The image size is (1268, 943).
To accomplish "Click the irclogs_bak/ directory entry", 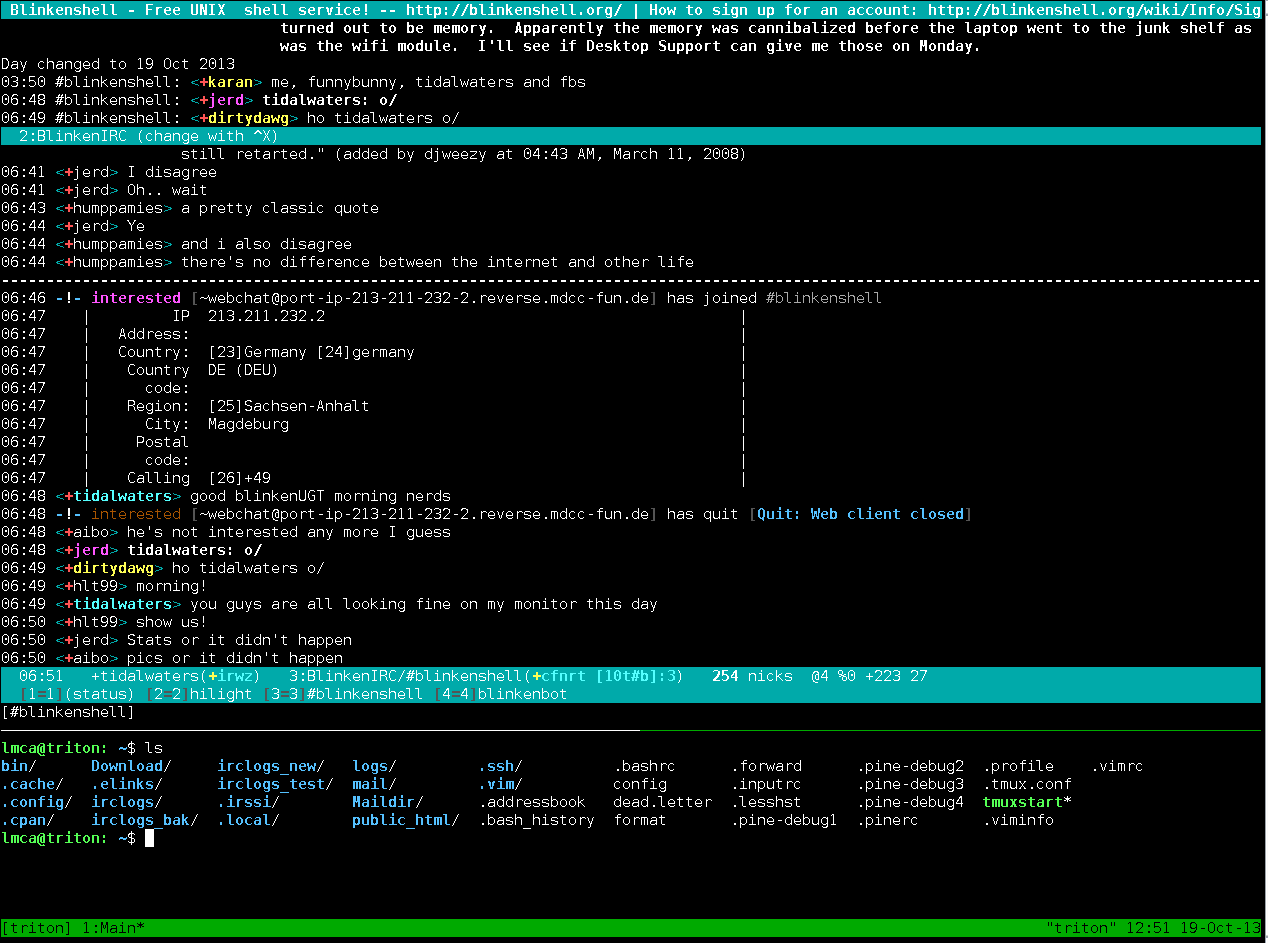I will pos(144,820).
